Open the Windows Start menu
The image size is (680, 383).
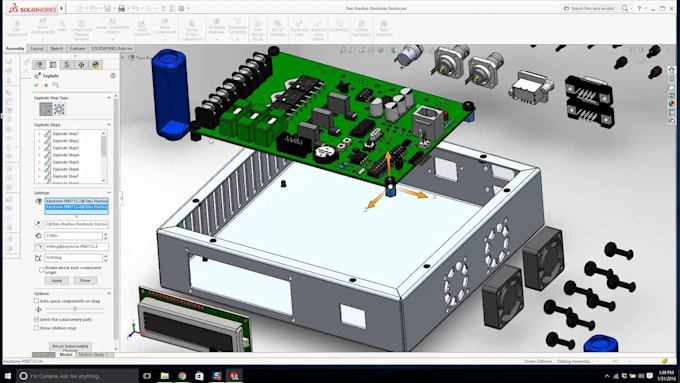point(8,376)
